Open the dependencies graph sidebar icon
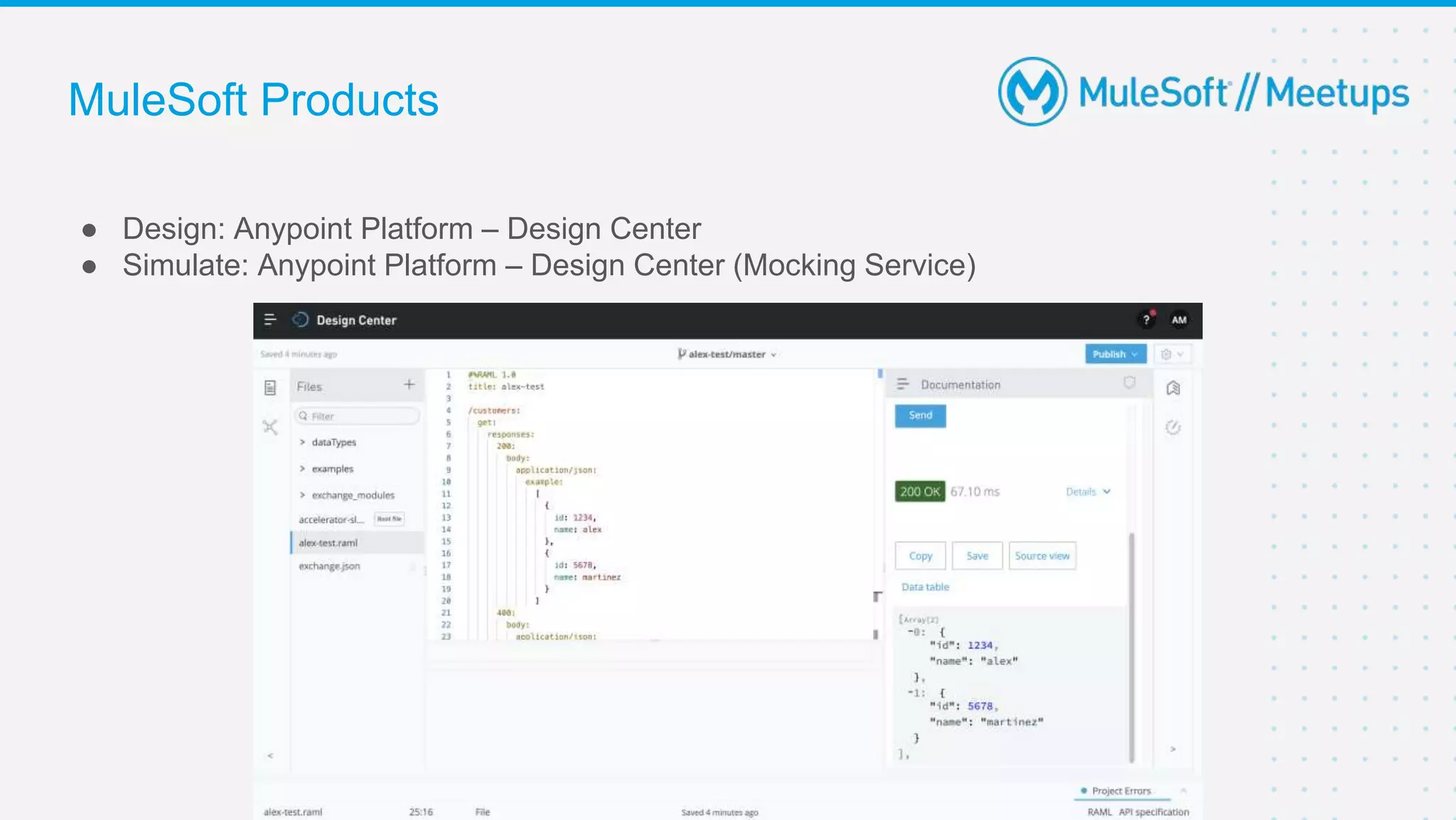1456x820 pixels. 270,427
